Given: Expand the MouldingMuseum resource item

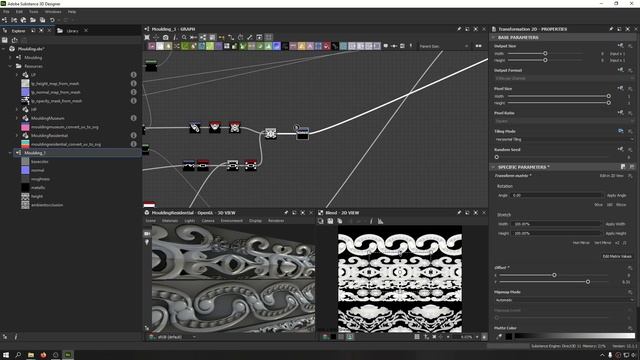Looking at the screenshot, I should click(17, 118).
